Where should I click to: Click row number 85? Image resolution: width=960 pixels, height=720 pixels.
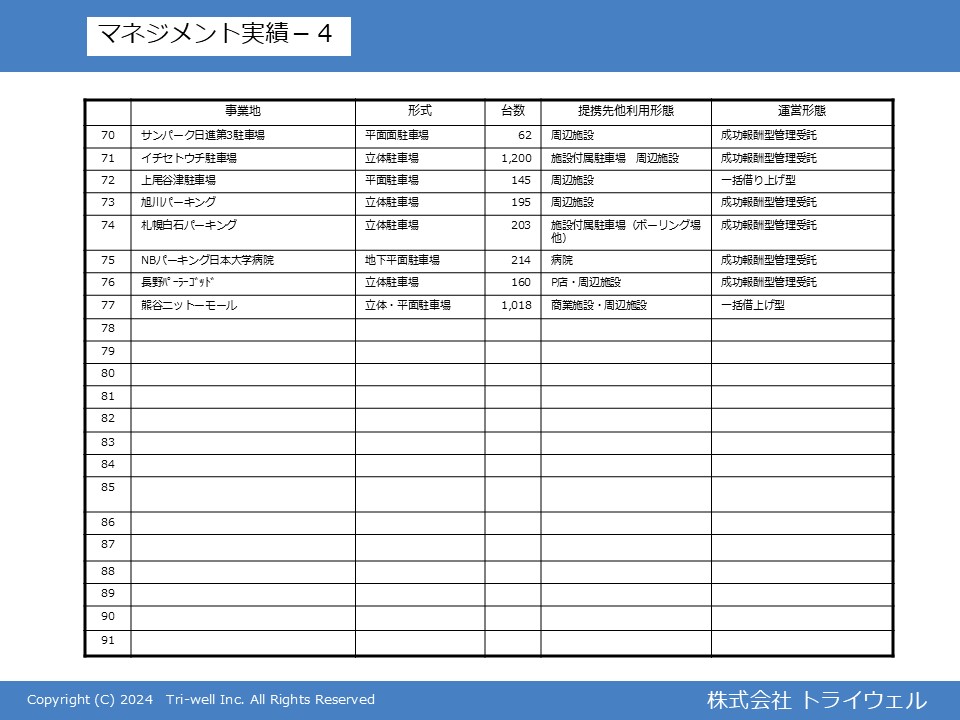click(108, 487)
